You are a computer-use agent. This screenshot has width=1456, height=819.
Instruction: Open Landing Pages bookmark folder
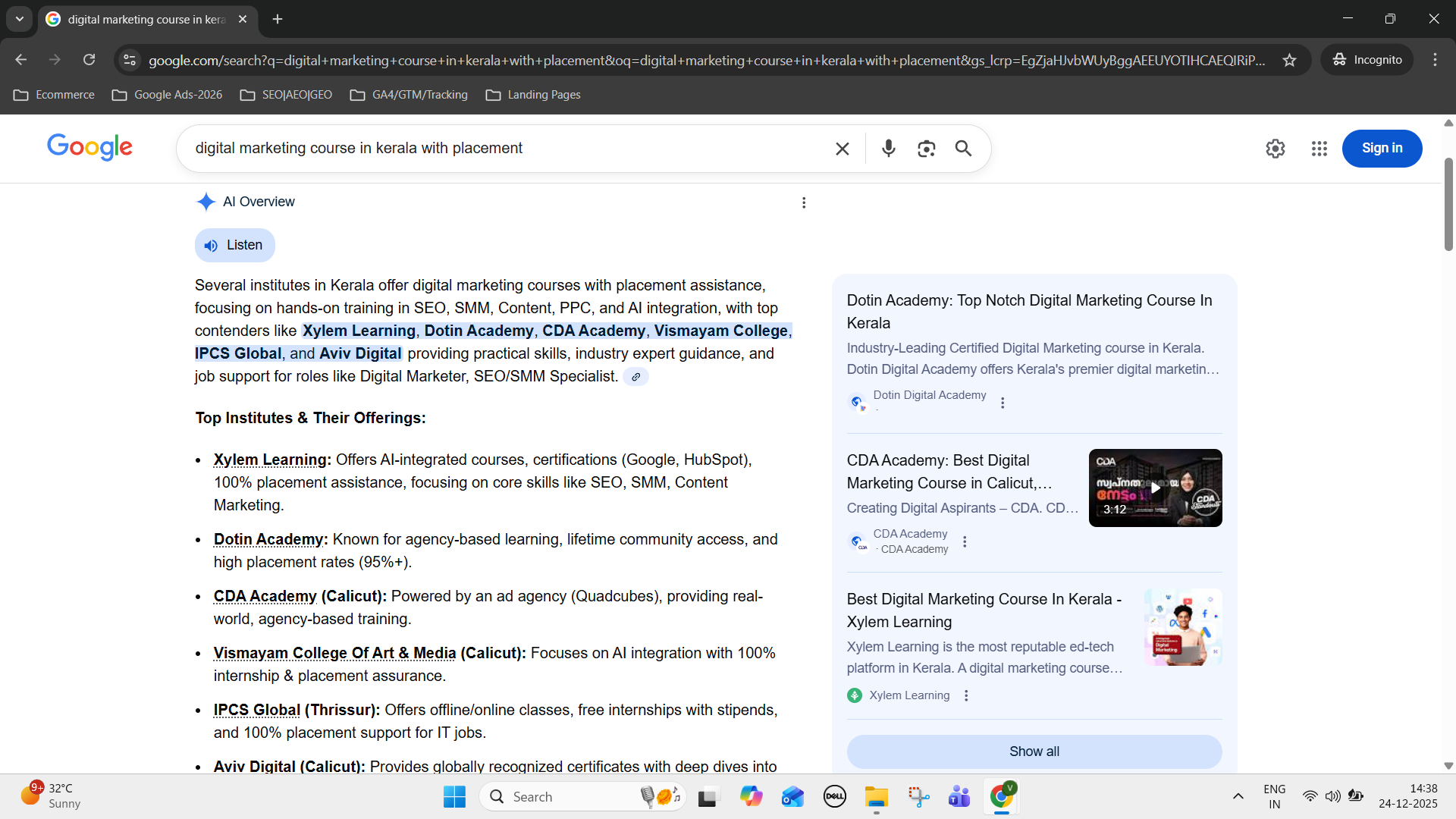[x=533, y=95]
